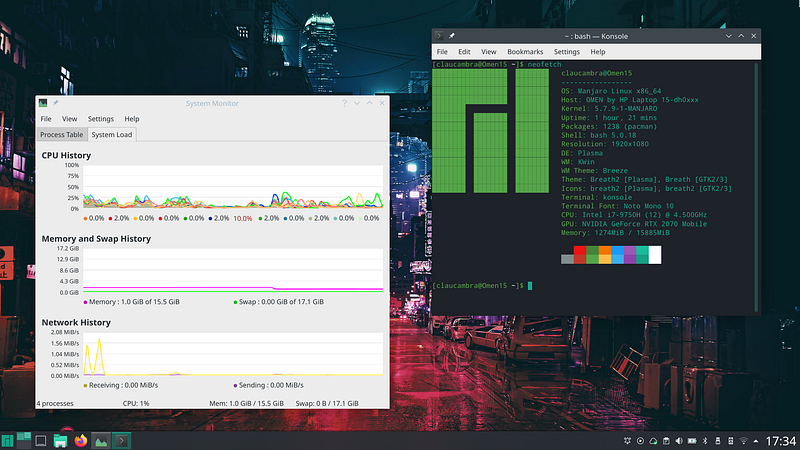Open System Monitor View menu
The image size is (800, 450).
point(69,119)
